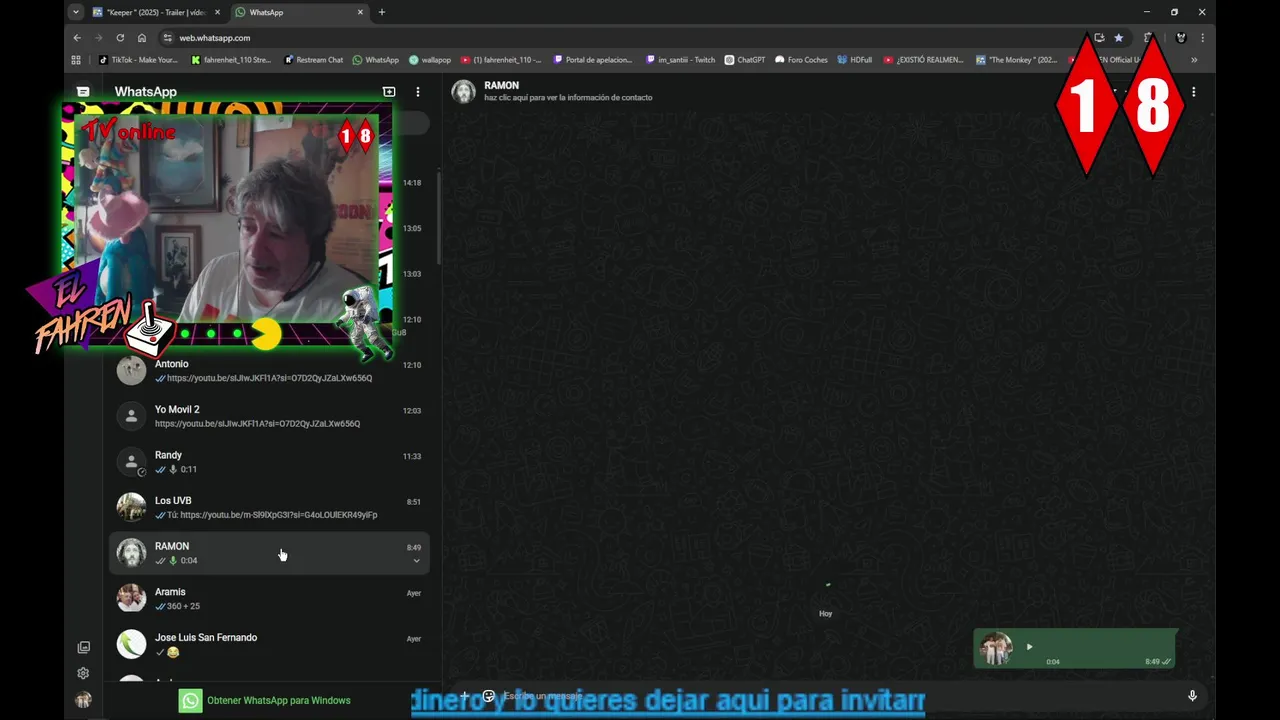1280x720 pixels.
Task: Click 'Obtener WhatsApp para Windows' link
Action: (278, 700)
